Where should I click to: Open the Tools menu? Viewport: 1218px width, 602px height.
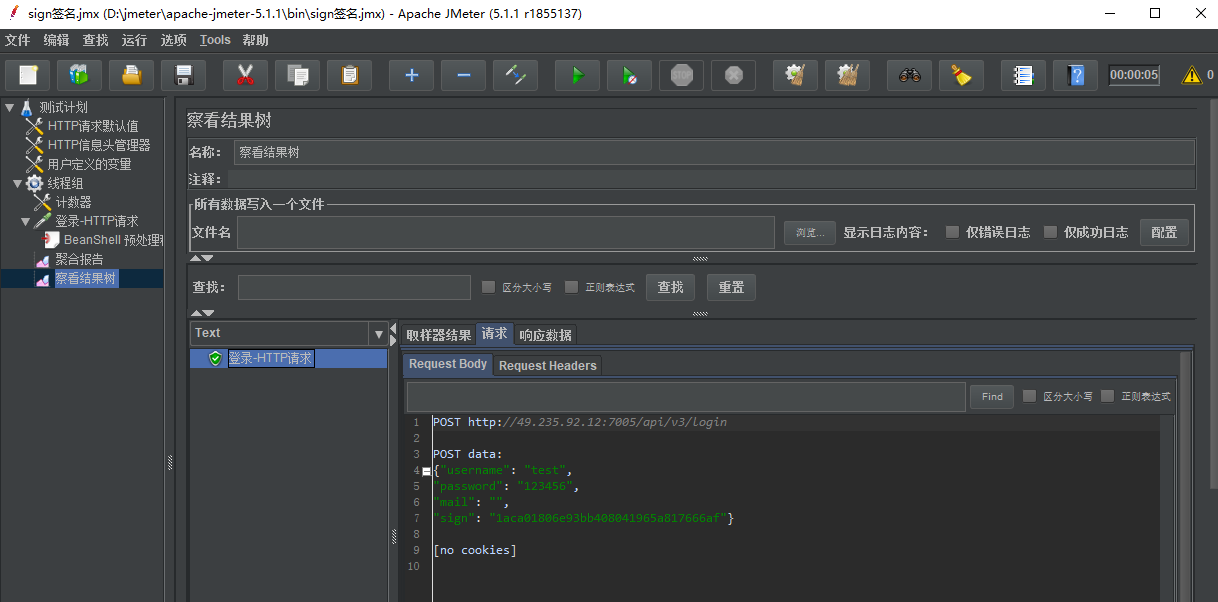click(215, 40)
